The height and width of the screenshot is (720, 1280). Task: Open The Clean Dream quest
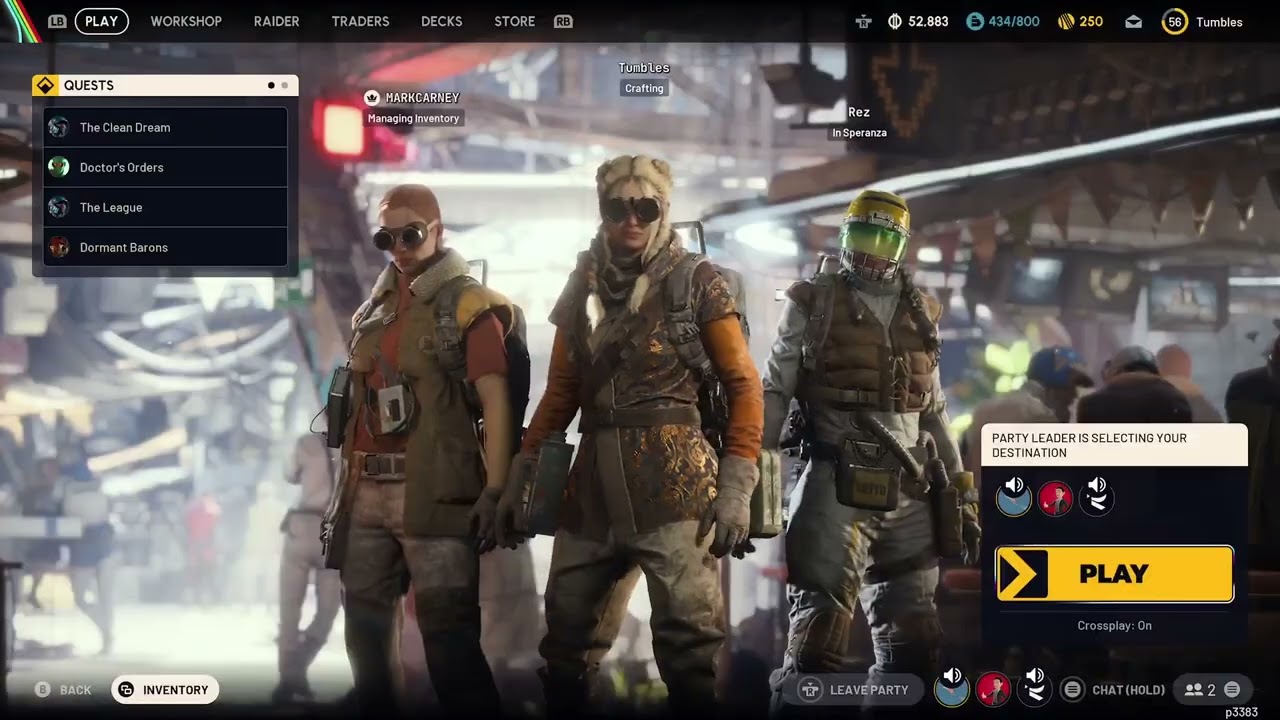coord(165,127)
